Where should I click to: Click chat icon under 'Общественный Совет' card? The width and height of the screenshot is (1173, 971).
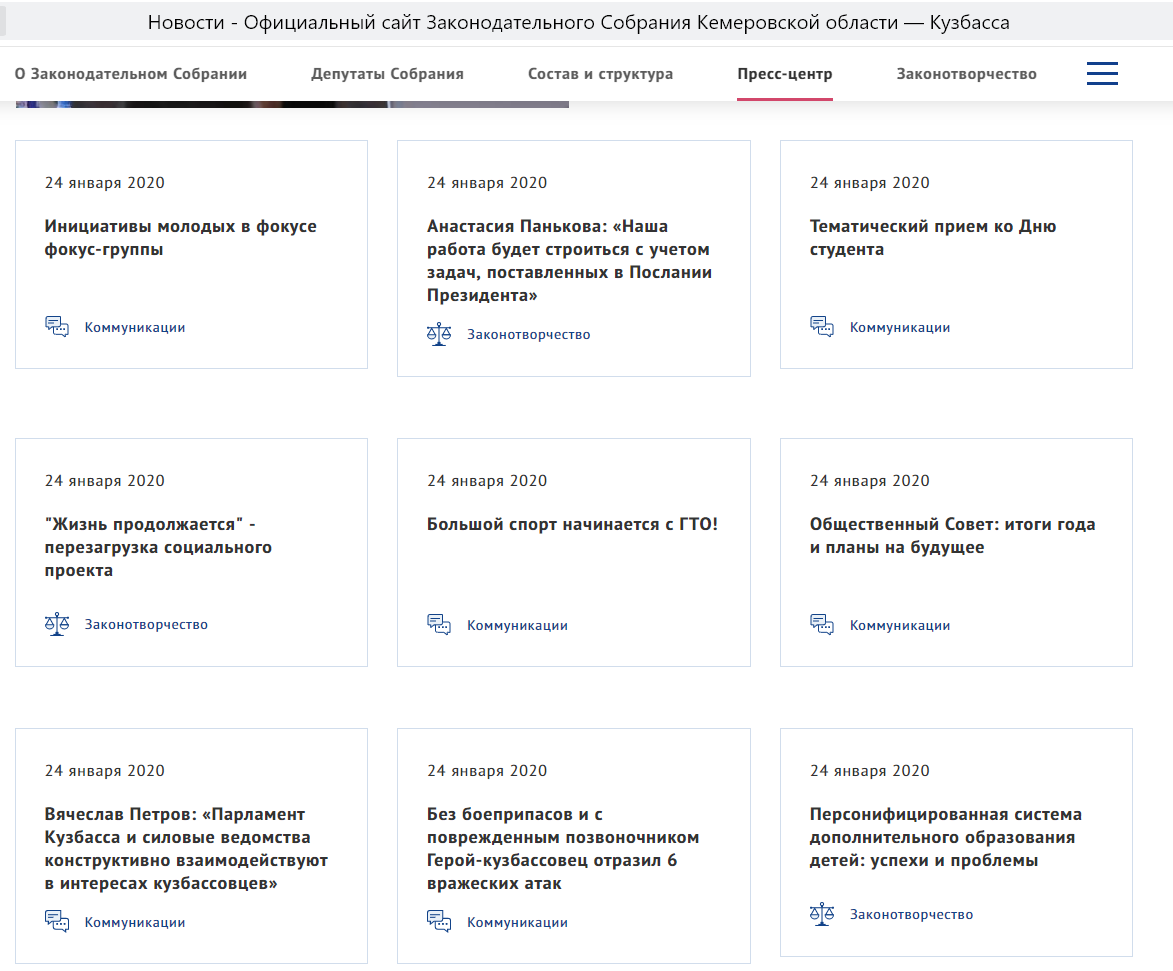tap(821, 625)
